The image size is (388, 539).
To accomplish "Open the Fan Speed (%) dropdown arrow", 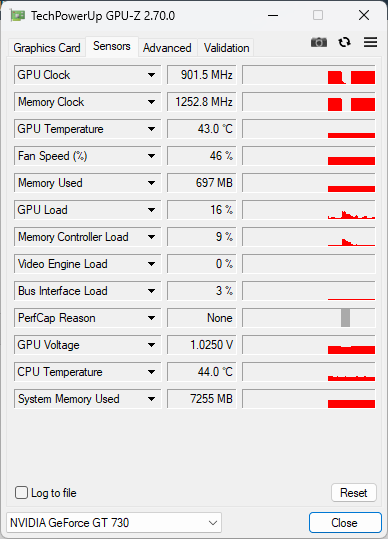I will [152, 156].
